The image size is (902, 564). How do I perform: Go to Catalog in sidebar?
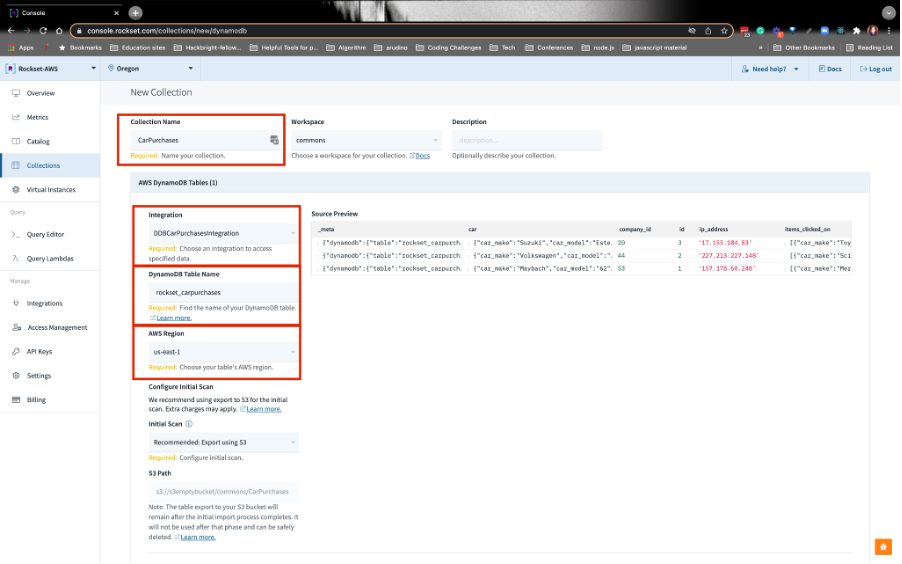38,142
